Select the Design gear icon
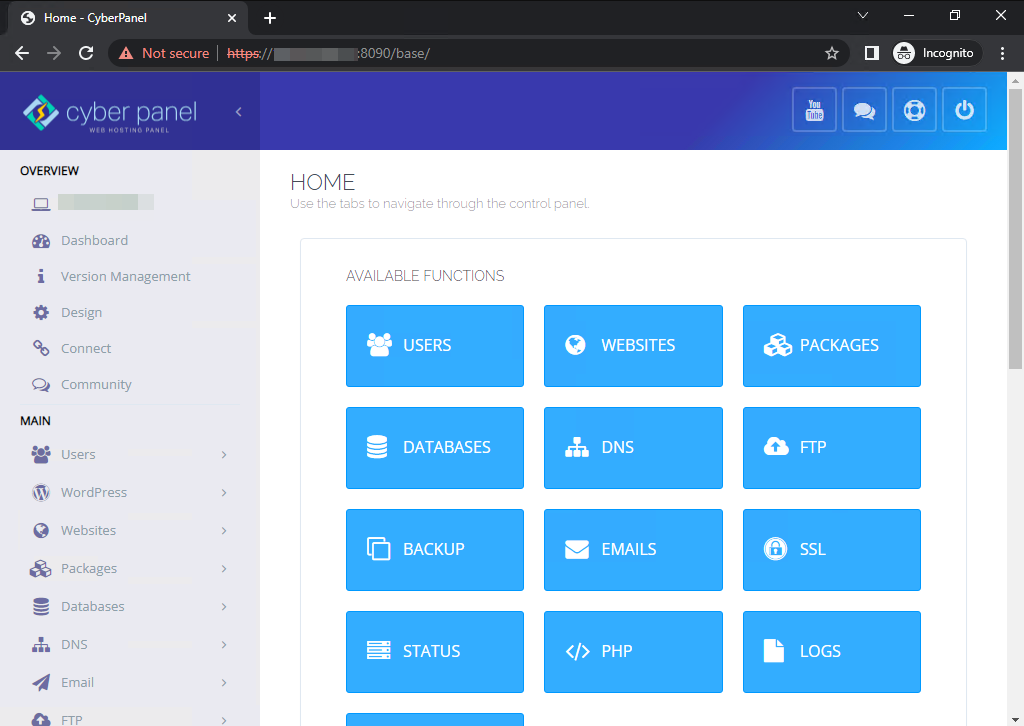Screen dimensions: 1024x726 [x=40, y=313]
